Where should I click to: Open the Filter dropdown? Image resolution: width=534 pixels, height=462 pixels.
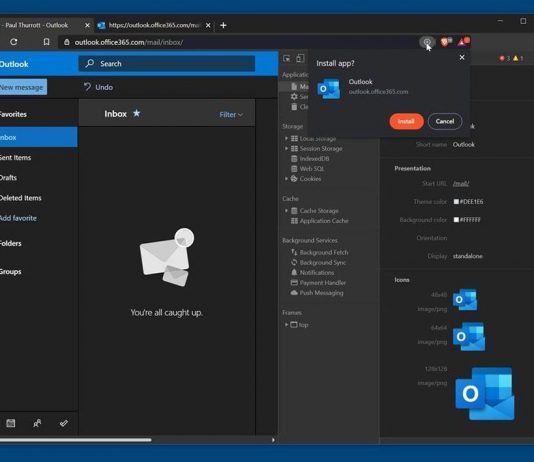[x=231, y=115]
